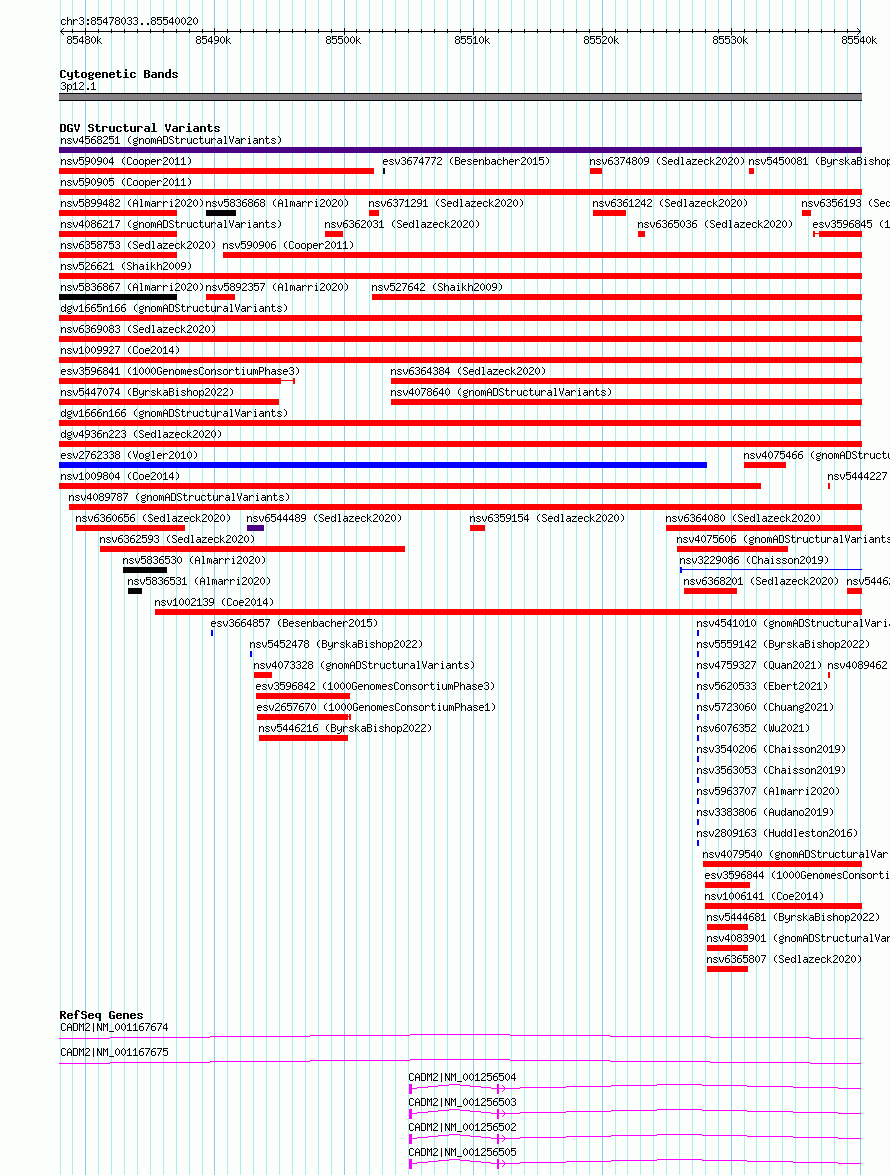Open nsv6374809 (Sedlazeck2020) variant label

click(x=667, y=161)
